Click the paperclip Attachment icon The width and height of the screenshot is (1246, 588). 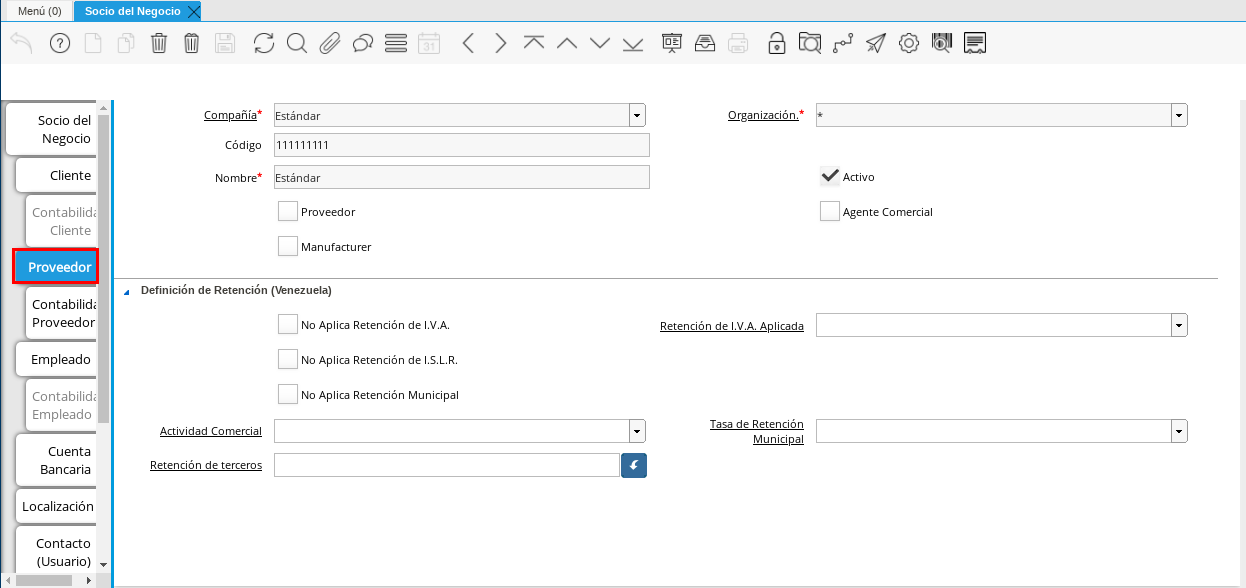[329, 43]
